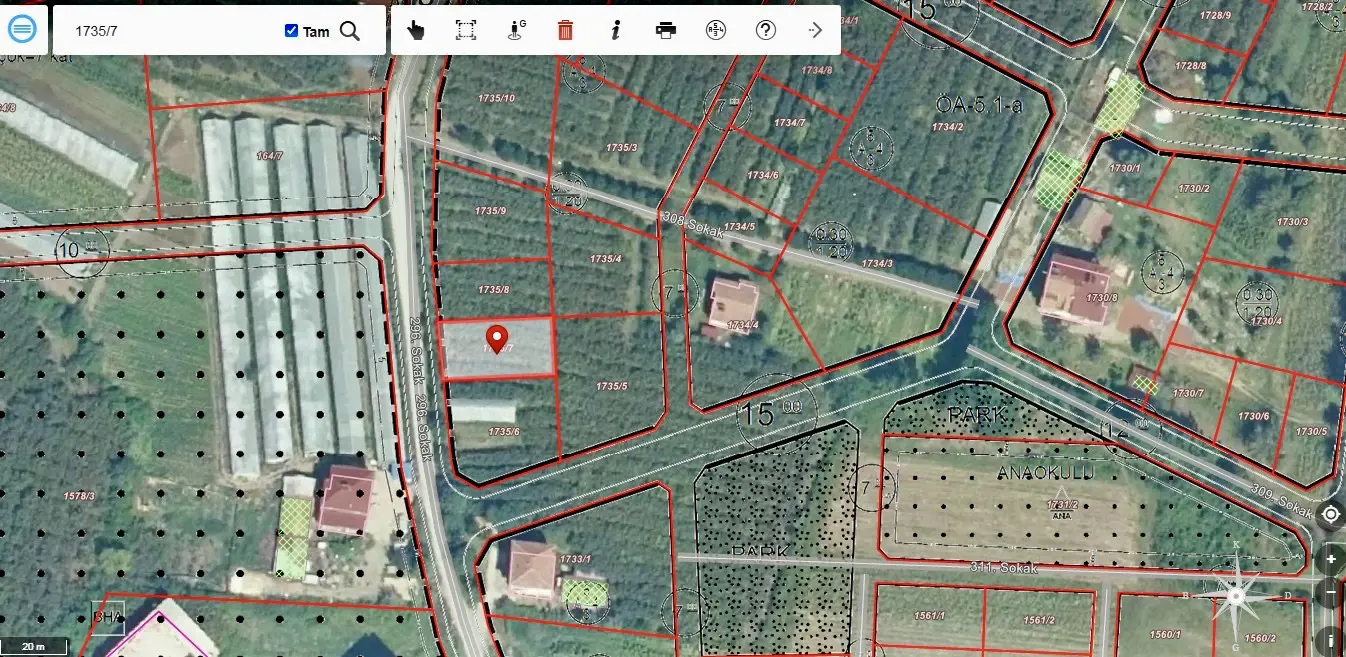Zoom in with the plus button
The image size is (1346, 657).
[x=1331, y=559]
